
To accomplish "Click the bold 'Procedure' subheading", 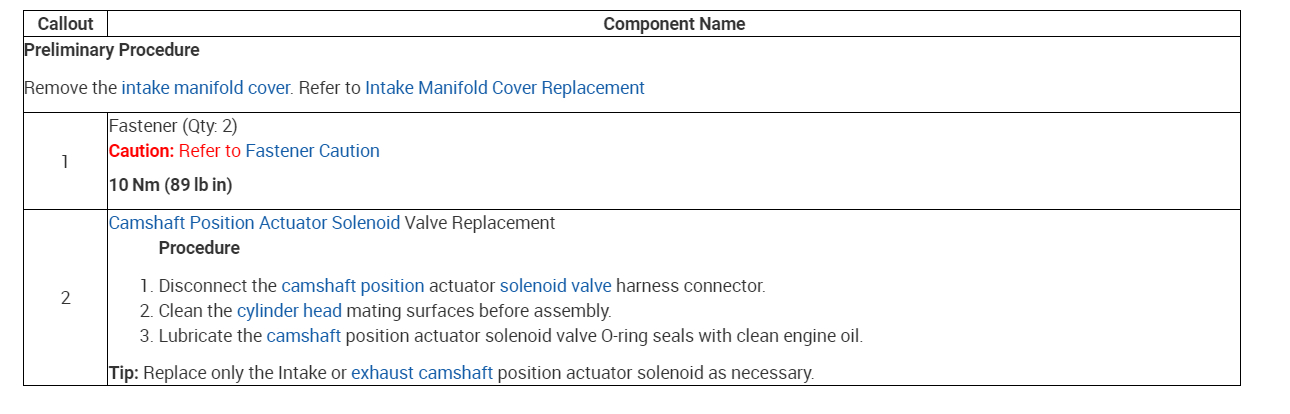I will click(x=199, y=248).
